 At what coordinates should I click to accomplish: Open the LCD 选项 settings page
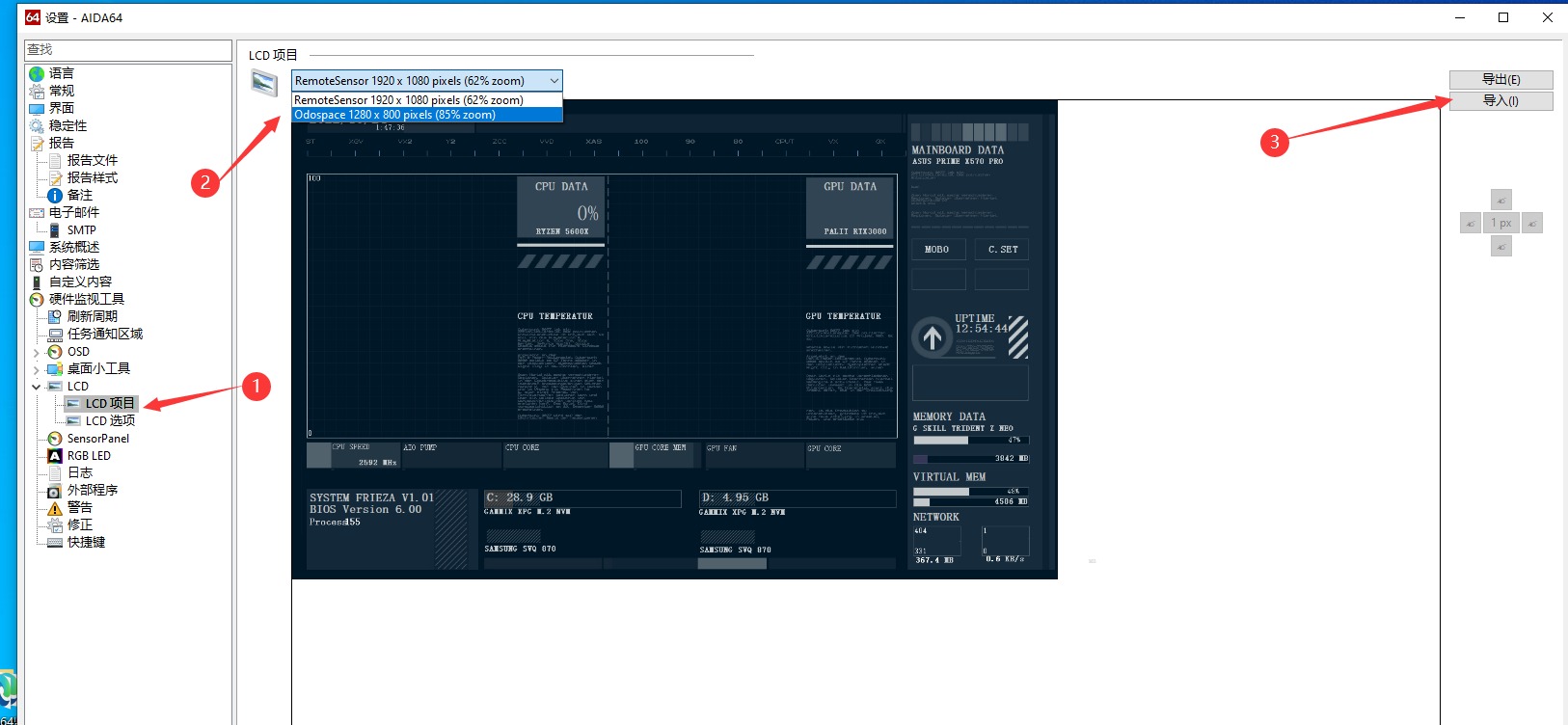coord(110,421)
